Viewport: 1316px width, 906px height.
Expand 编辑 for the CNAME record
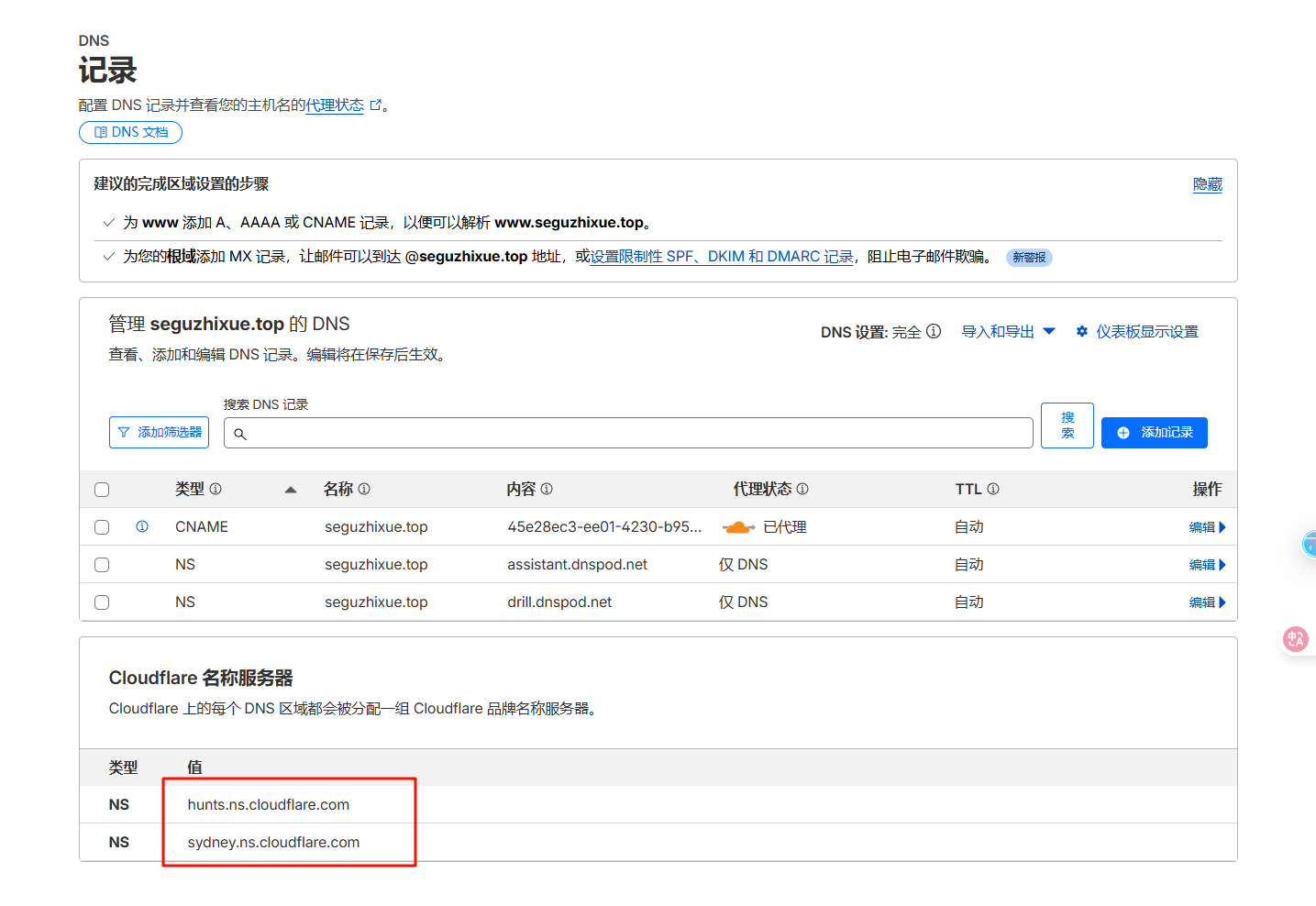click(1207, 527)
